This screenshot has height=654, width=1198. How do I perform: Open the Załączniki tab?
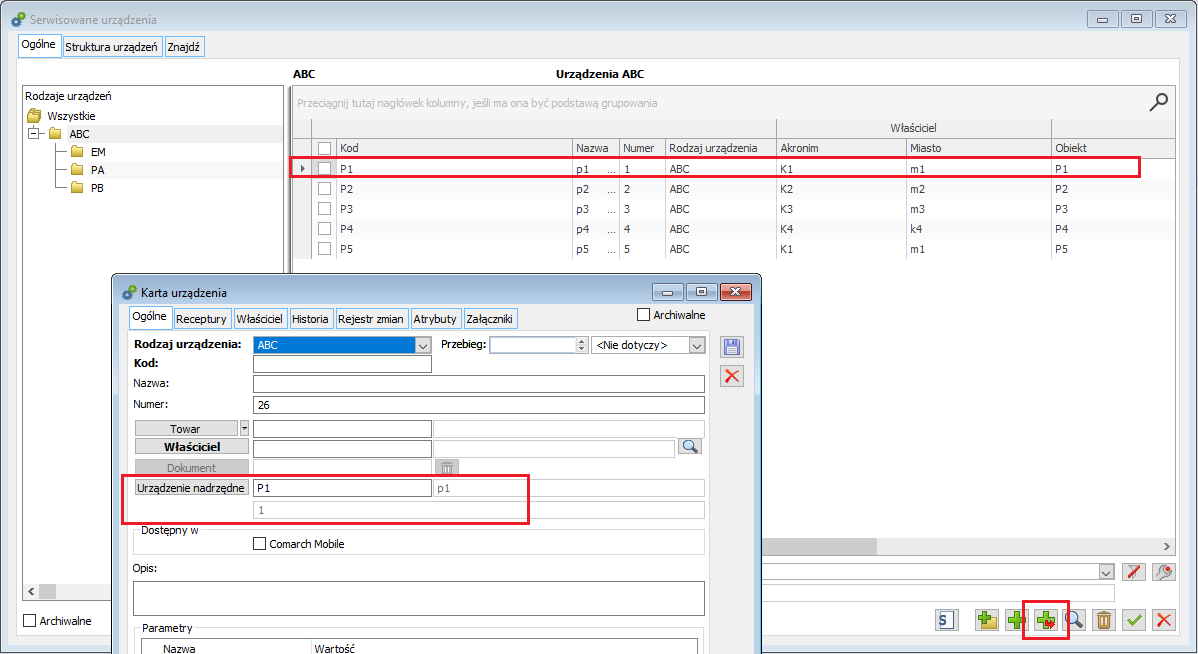[x=490, y=319]
